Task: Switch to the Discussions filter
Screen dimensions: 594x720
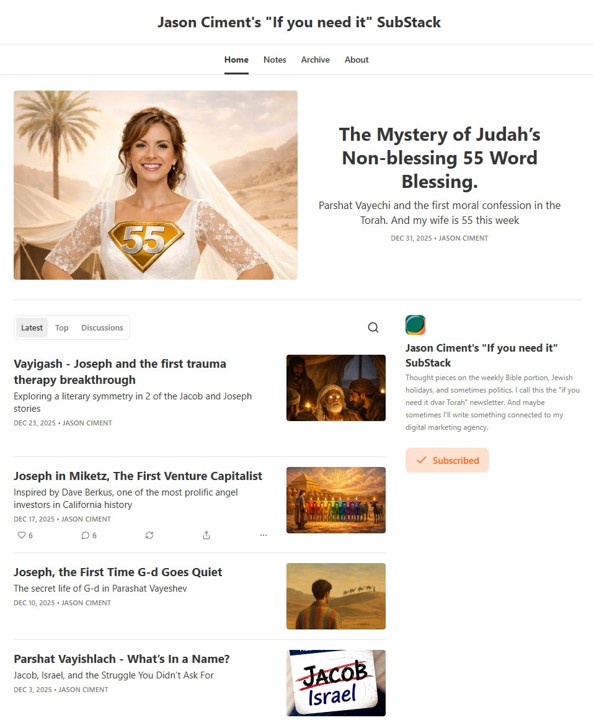Action: click(102, 327)
